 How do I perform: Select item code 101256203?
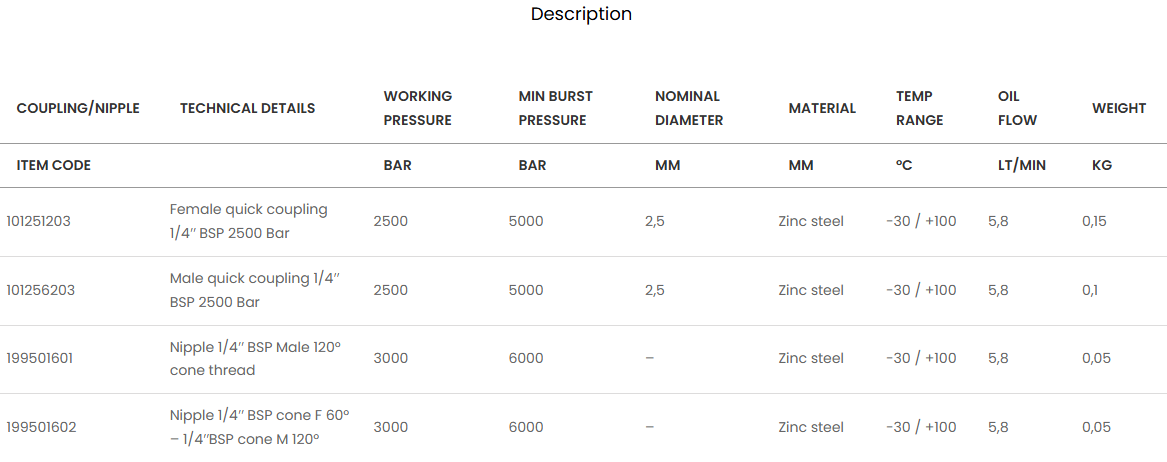[41, 290]
